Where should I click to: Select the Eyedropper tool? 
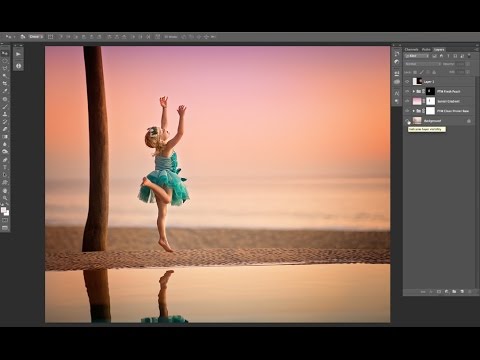coord(5,91)
